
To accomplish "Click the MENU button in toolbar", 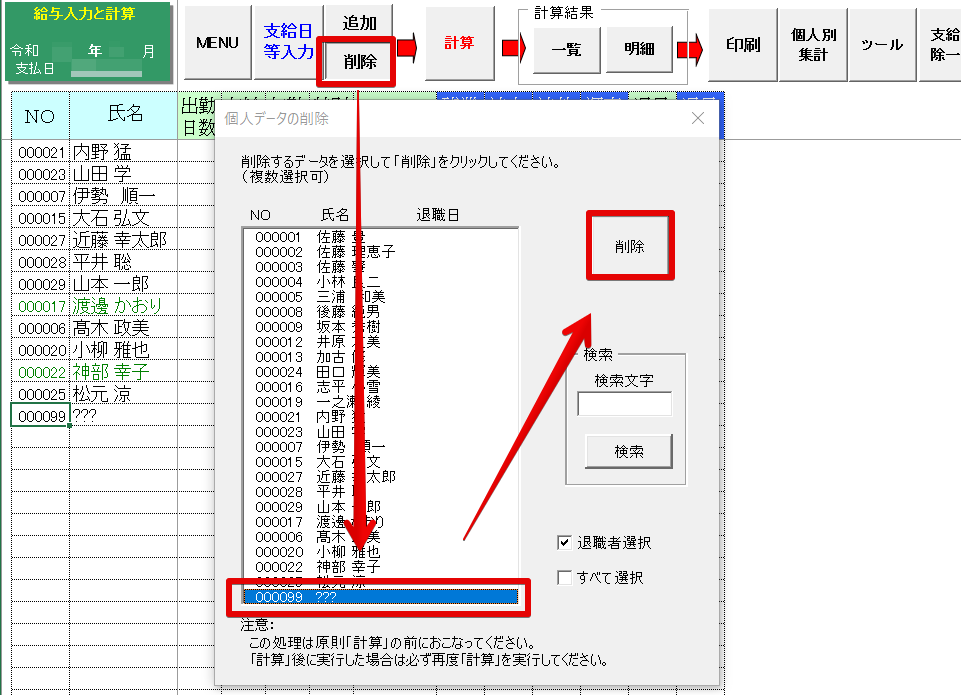I will 217,43.
